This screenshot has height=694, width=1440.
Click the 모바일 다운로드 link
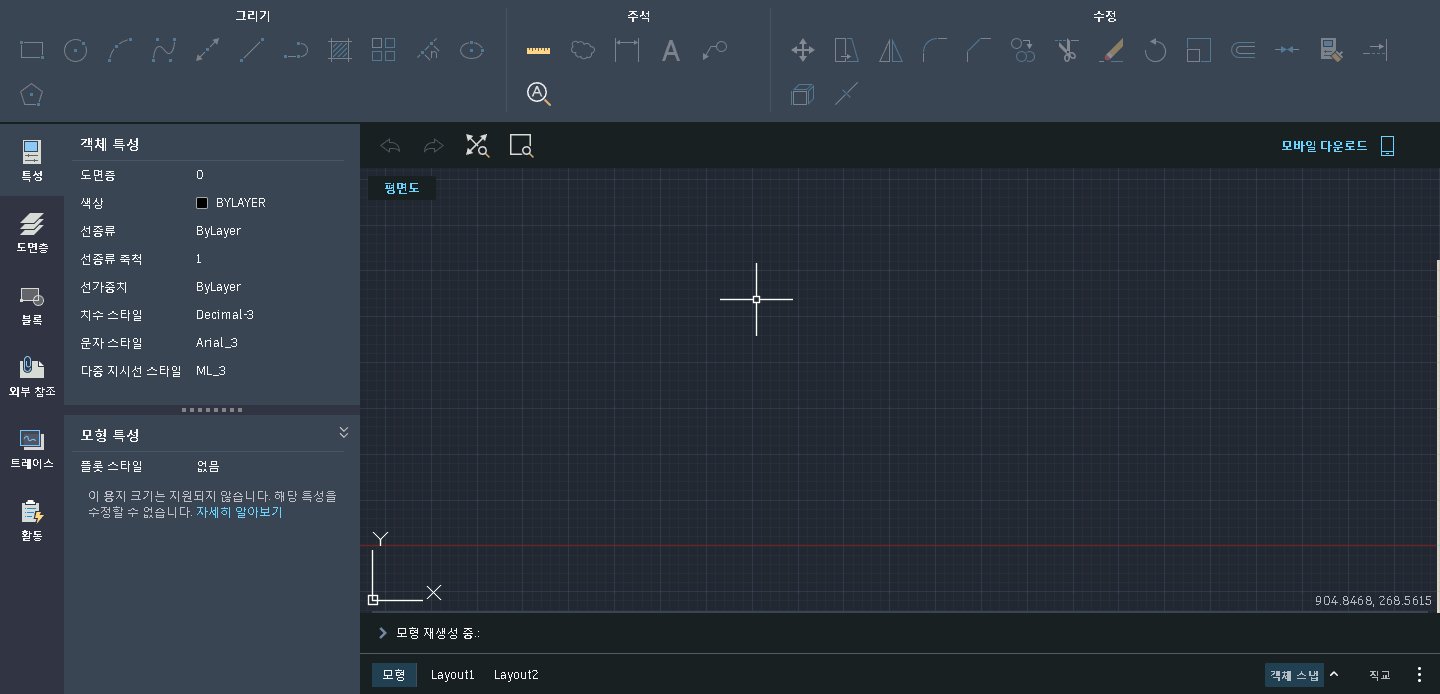click(1324, 146)
